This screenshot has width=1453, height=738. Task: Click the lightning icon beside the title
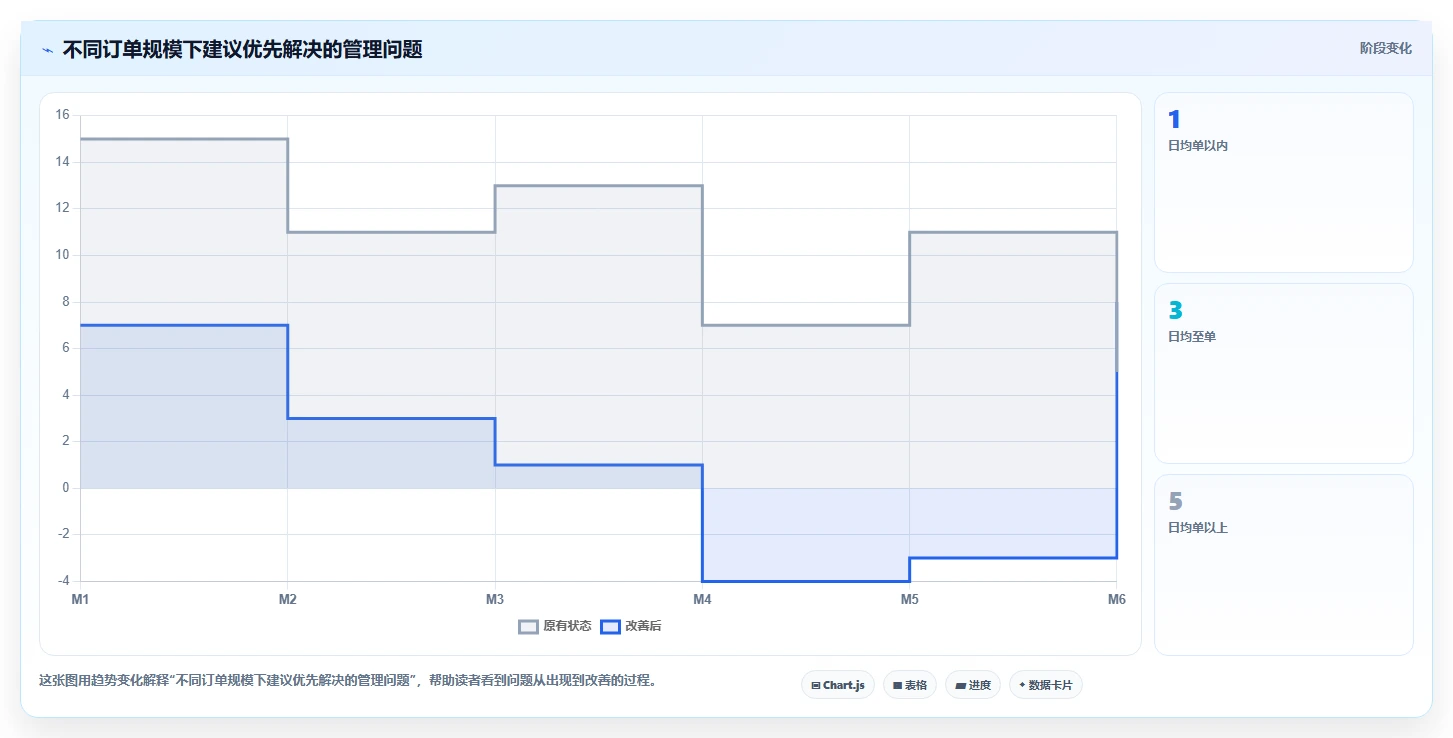pos(47,50)
